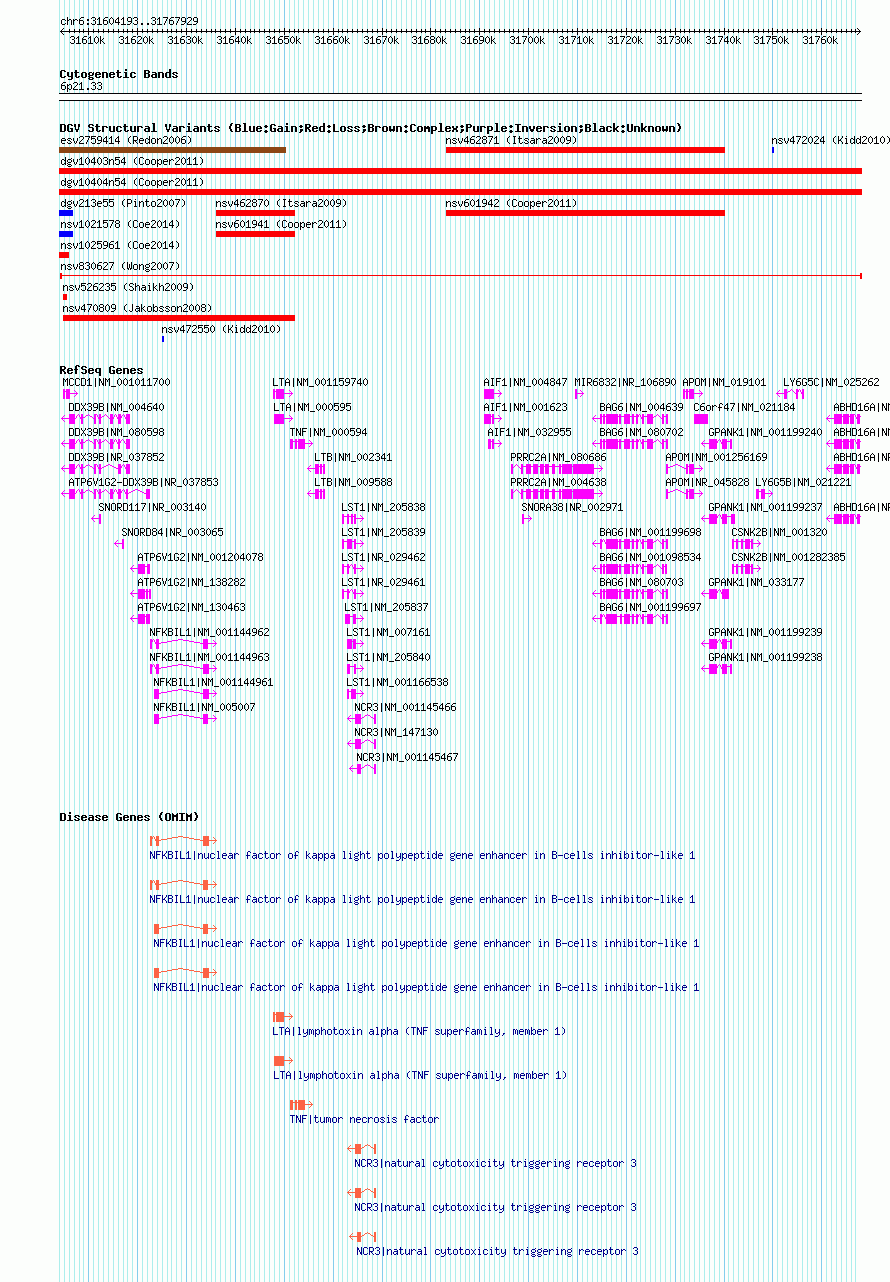Click the NFKBIL1|NM_005007 label
The width and height of the screenshot is (890, 1282).
click(204, 707)
